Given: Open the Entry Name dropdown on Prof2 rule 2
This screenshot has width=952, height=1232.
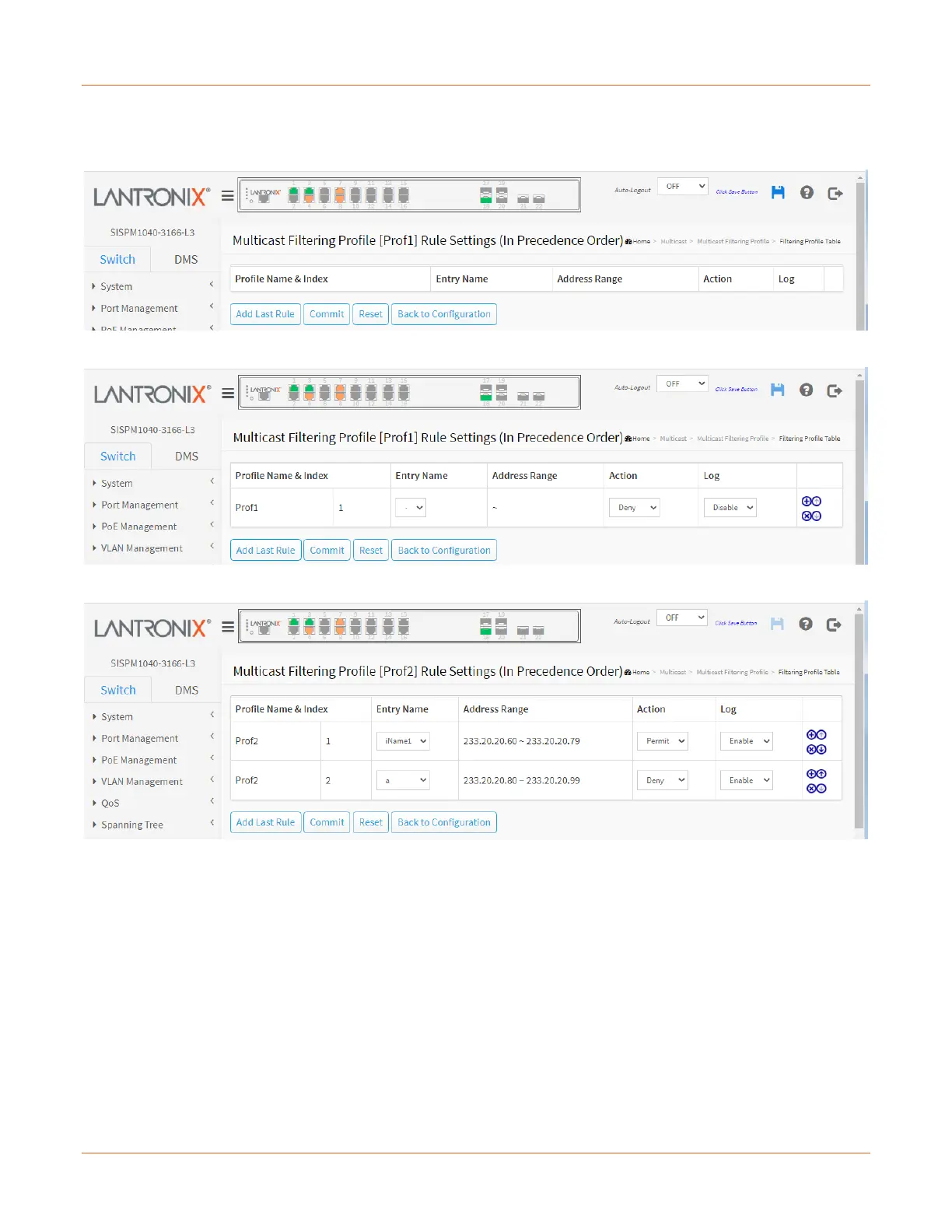Looking at the screenshot, I should point(403,780).
